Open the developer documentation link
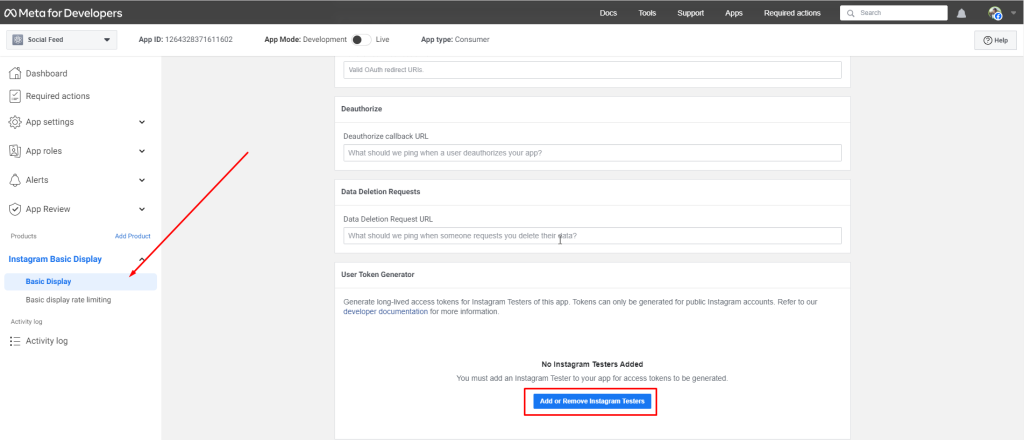Image resolution: width=1024 pixels, height=440 pixels. pyautogui.click(x=385, y=311)
